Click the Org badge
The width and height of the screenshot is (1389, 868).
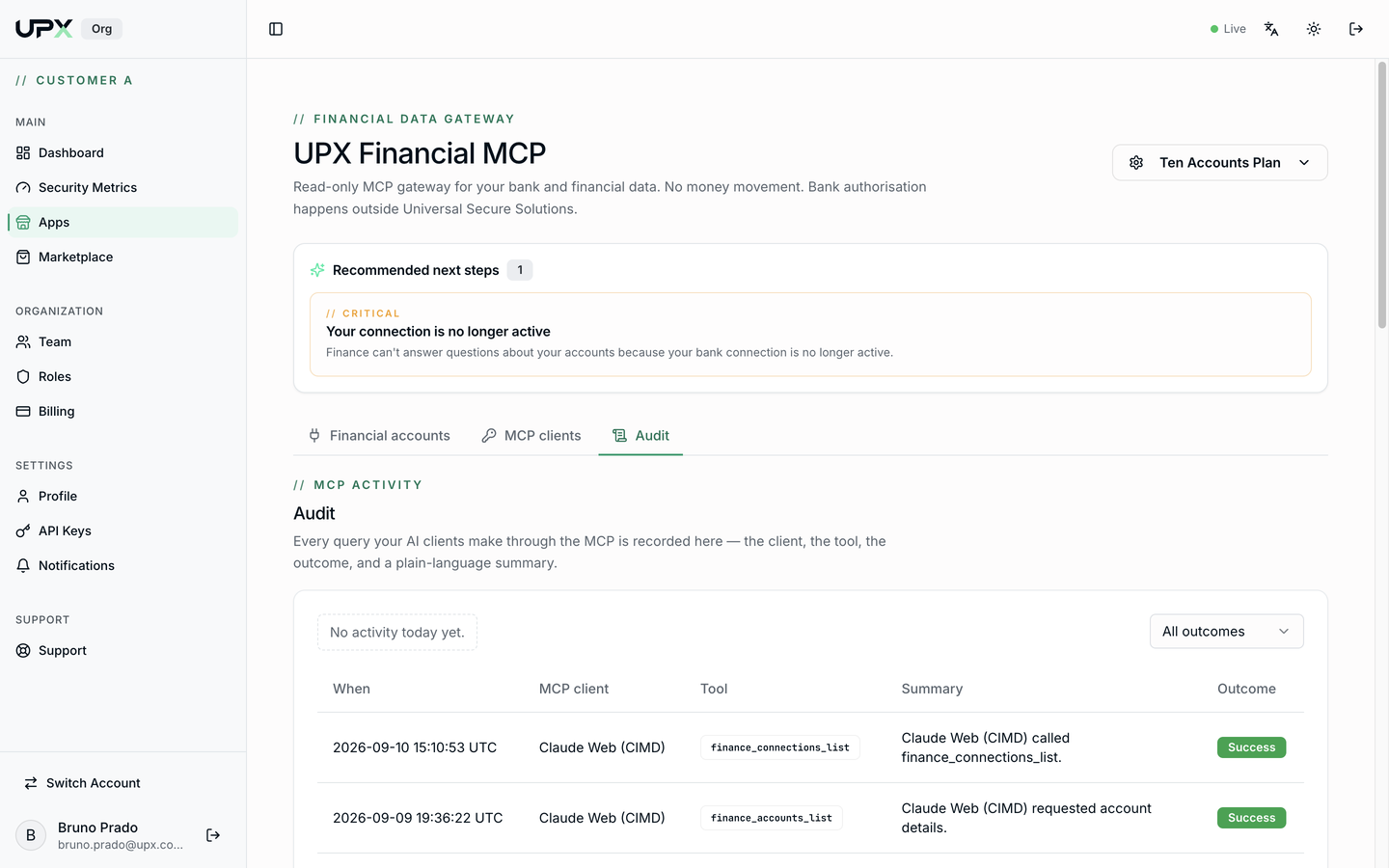pyautogui.click(x=101, y=29)
